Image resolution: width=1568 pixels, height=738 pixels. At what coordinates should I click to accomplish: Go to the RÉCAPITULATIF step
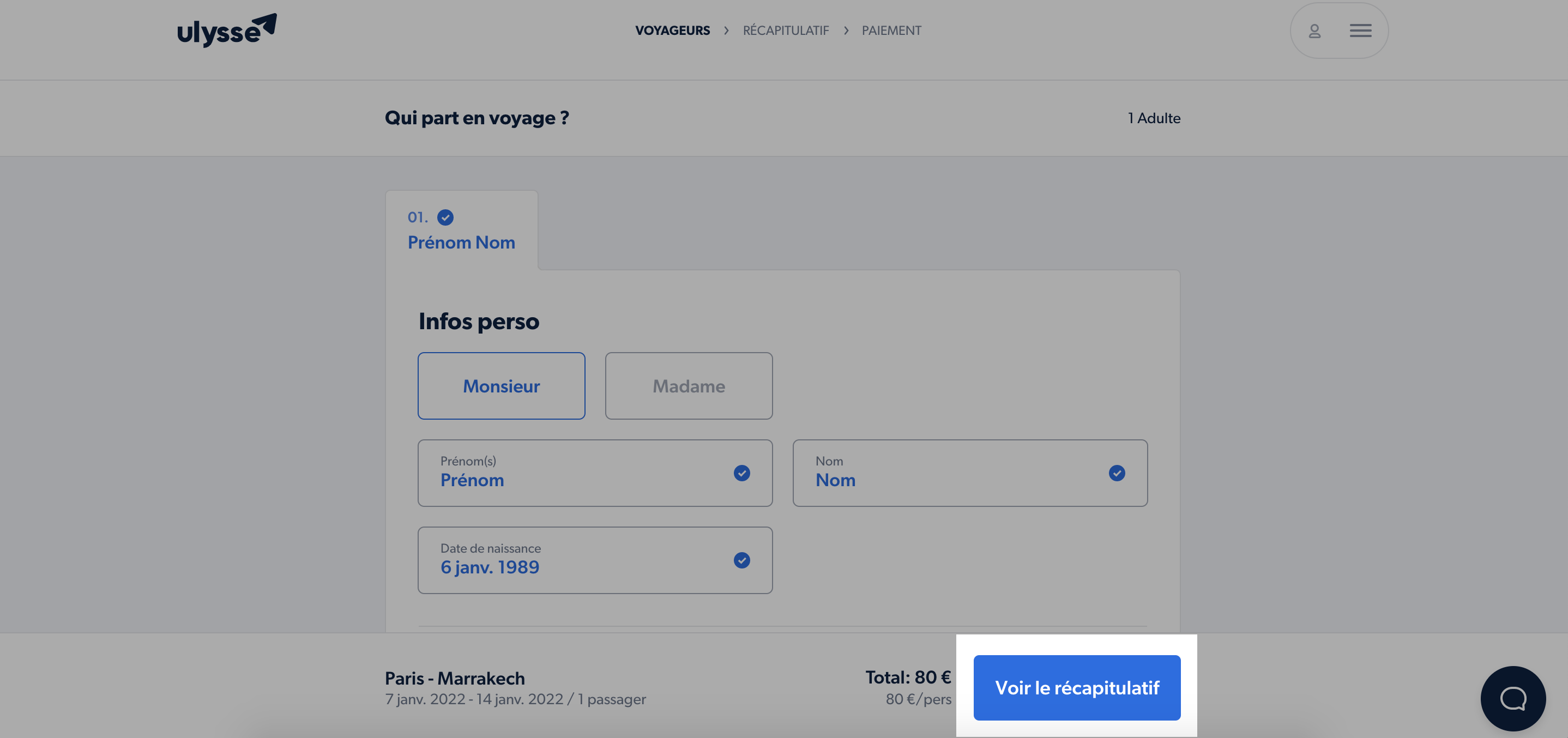[x=785, y=31]
